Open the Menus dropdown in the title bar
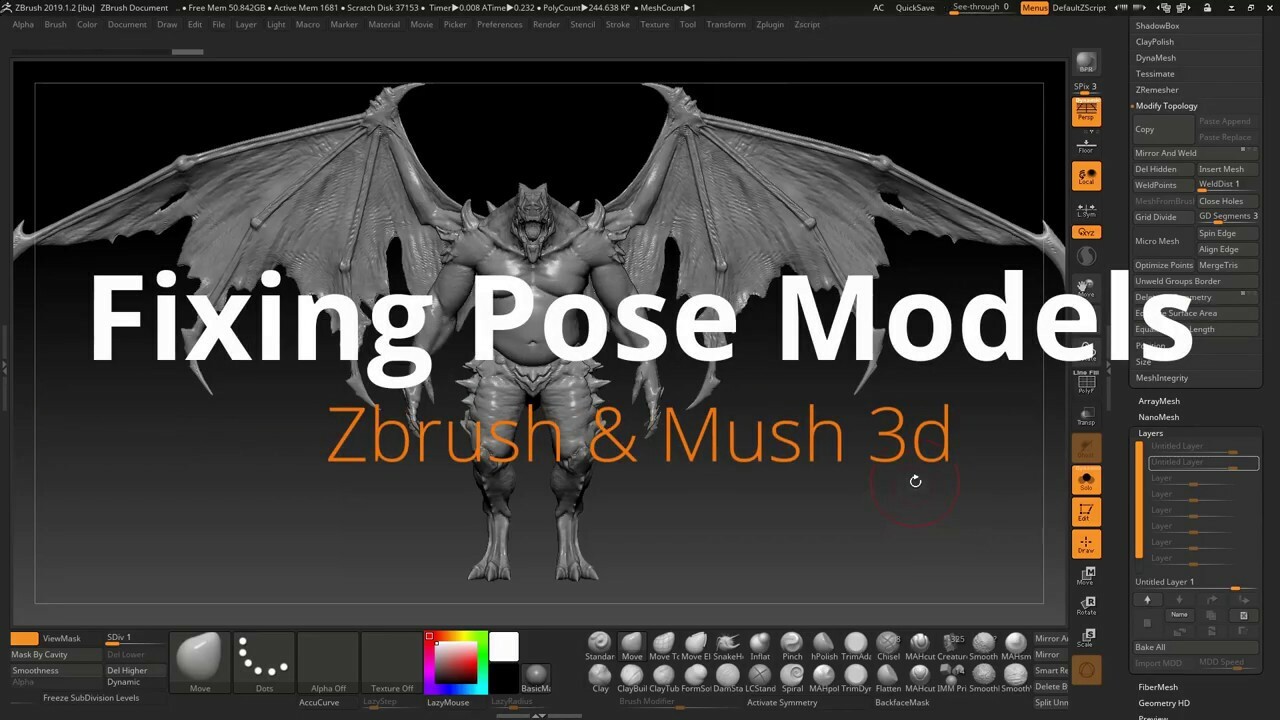Viewport: 1280px width, 720px height. (1035, 6)
